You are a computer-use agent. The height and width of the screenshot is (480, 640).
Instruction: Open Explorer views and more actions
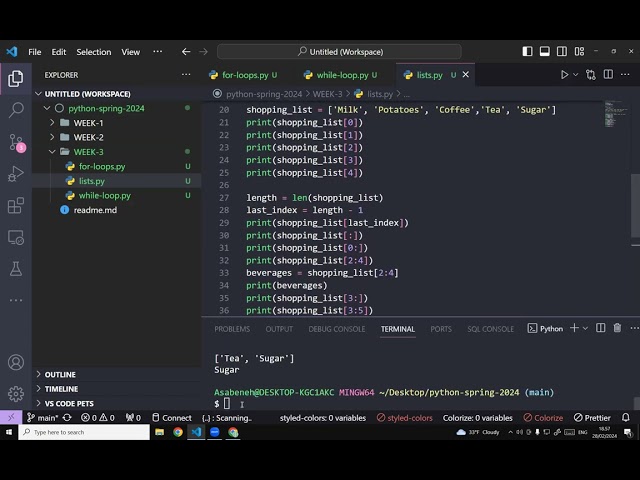(186, 74)
